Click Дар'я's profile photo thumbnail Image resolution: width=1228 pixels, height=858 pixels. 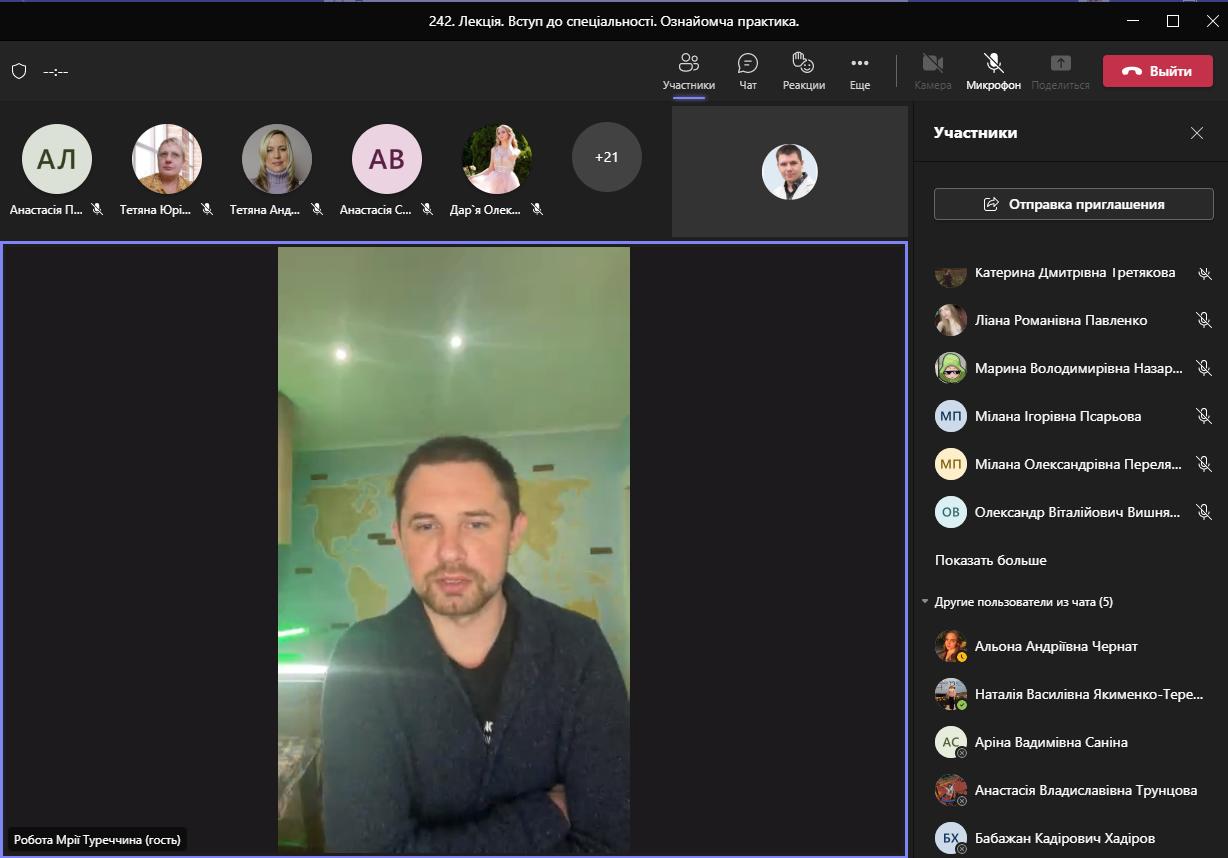(x=496, y=158)
